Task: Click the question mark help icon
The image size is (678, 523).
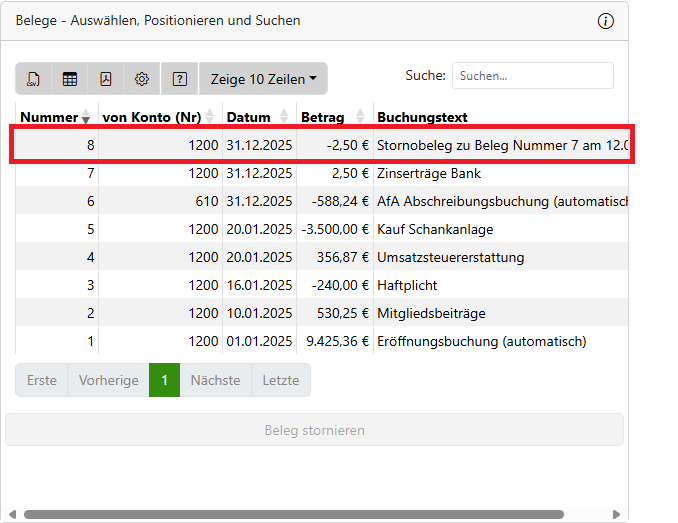Action: [180, 79]
